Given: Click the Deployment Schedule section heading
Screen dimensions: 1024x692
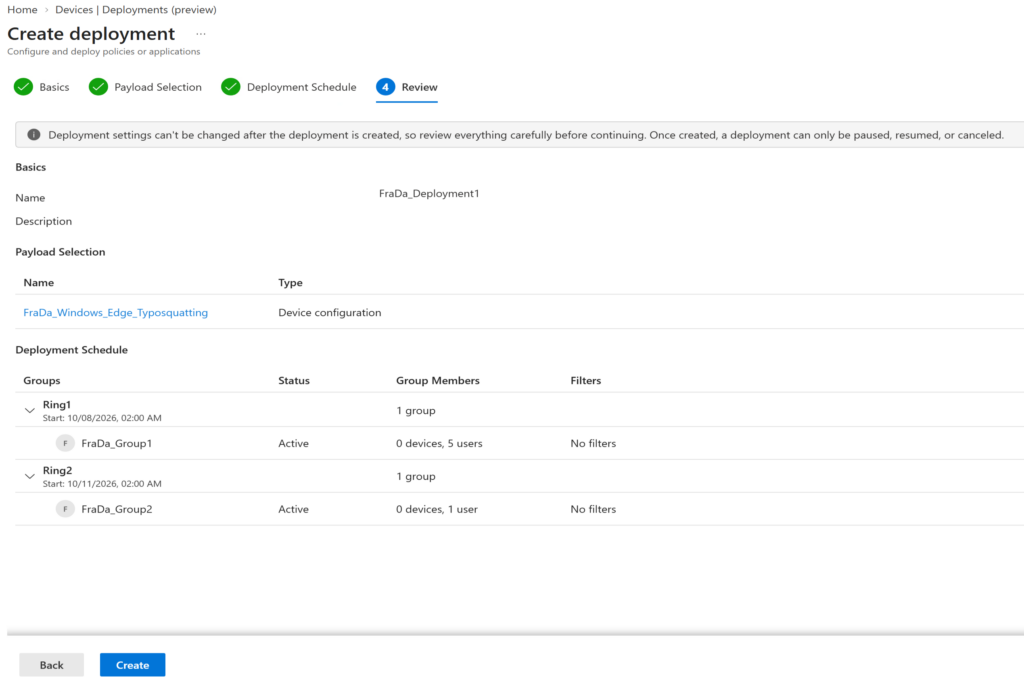Looking at the screenshot, I should pos(71,350).
